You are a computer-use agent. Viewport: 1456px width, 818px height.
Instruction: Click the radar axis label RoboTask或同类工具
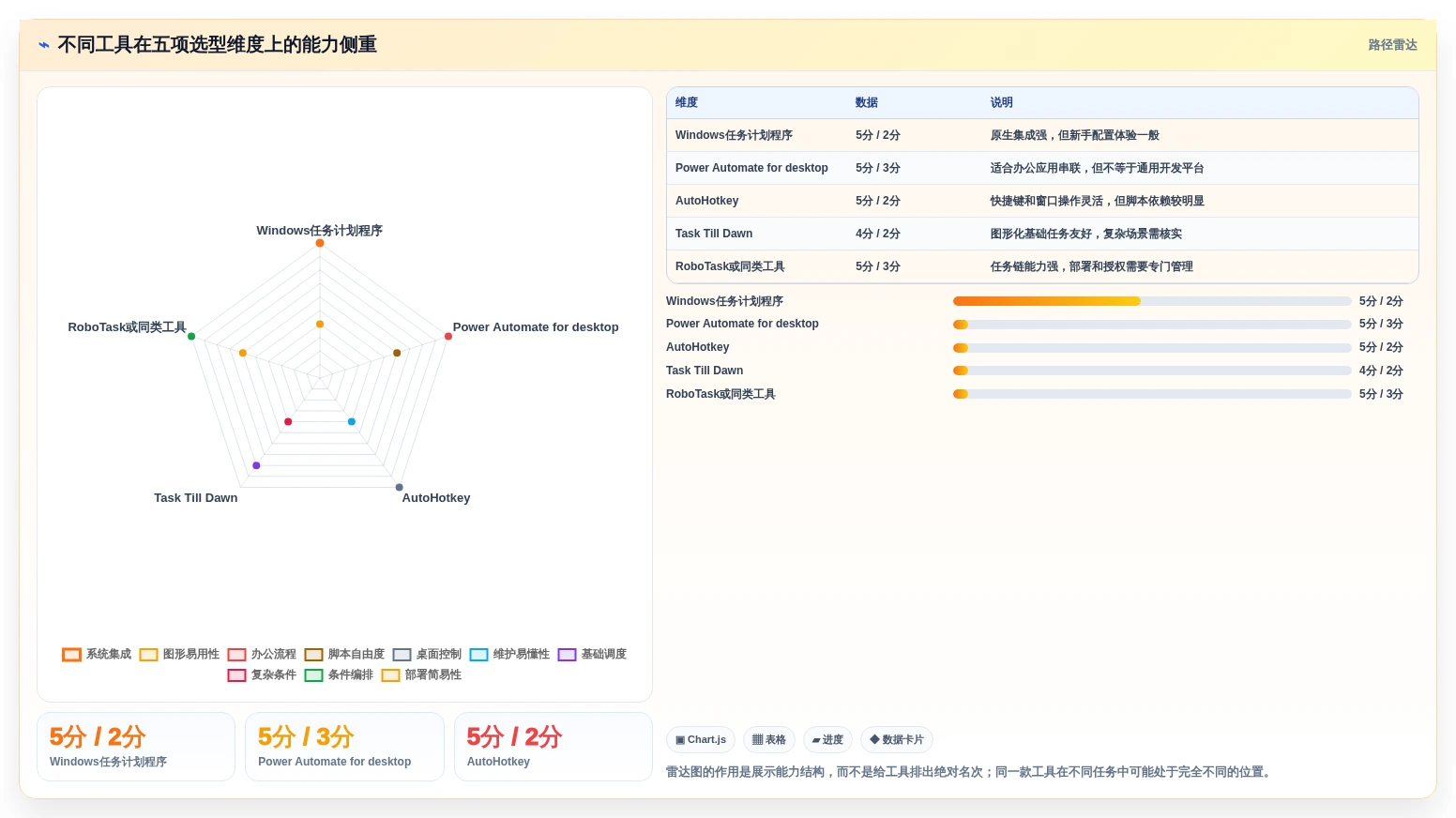128,327
